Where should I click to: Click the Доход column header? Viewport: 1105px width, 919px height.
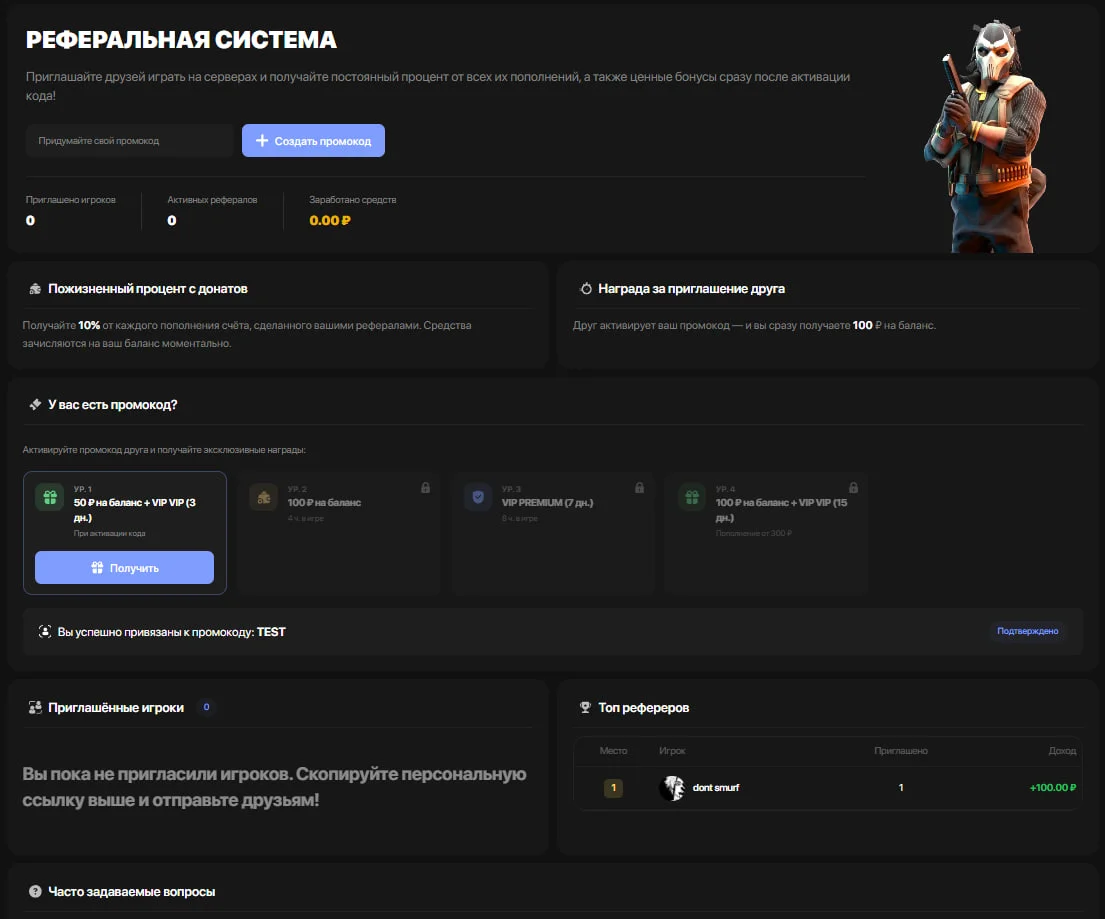(x=1062, y=751)
